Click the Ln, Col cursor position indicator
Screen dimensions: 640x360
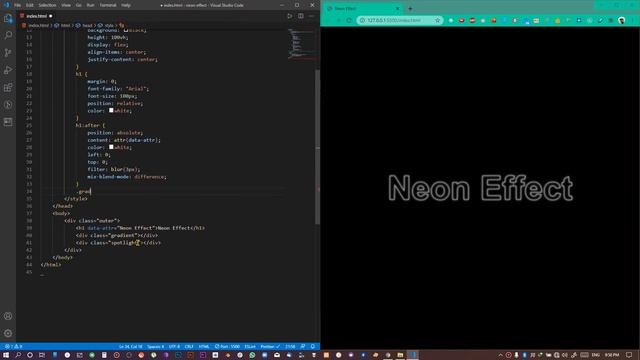131,347
